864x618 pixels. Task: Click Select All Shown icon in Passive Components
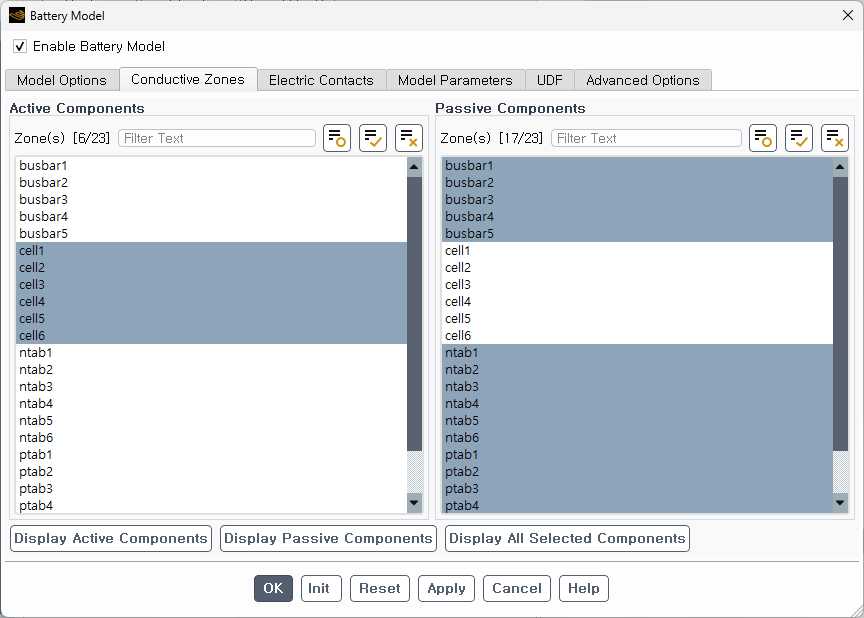click(x=799, y=138)
